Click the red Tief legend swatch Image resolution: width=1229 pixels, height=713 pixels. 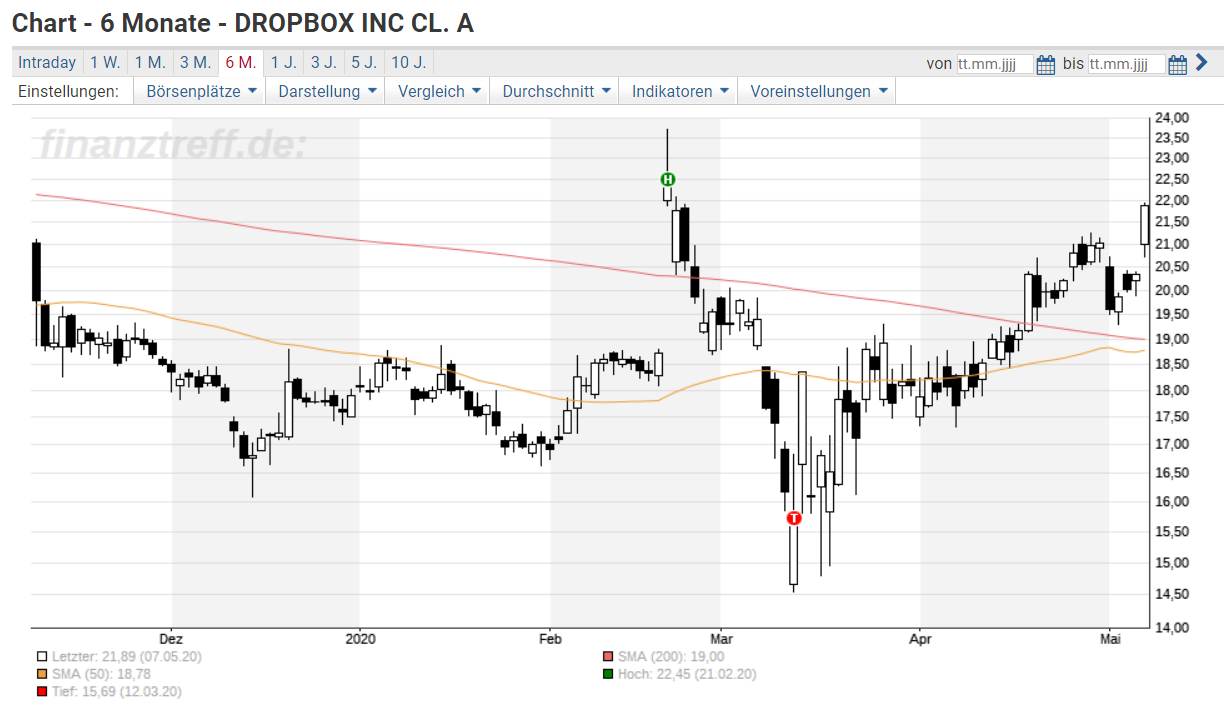click(42, 691)
